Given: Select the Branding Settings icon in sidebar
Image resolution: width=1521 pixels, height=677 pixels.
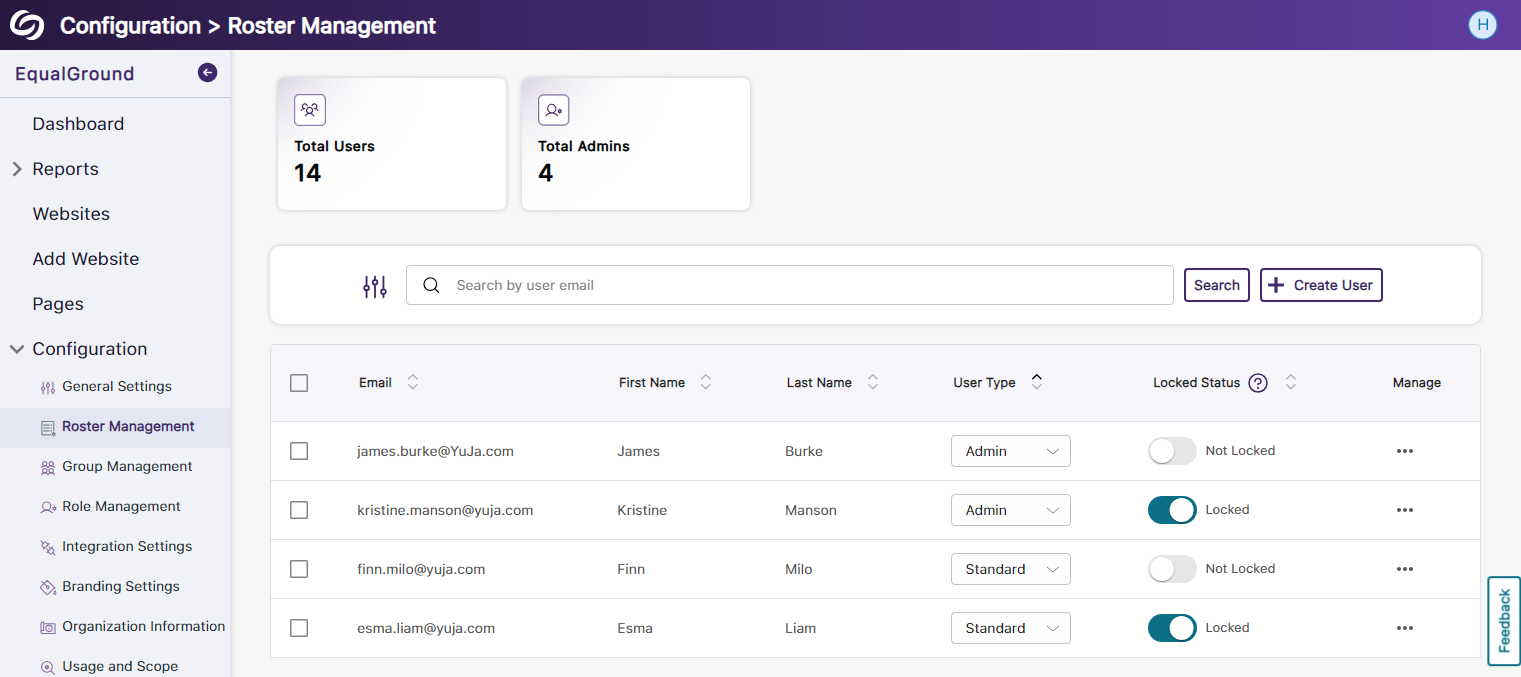Looking at the screenshot, I should 47,586.
